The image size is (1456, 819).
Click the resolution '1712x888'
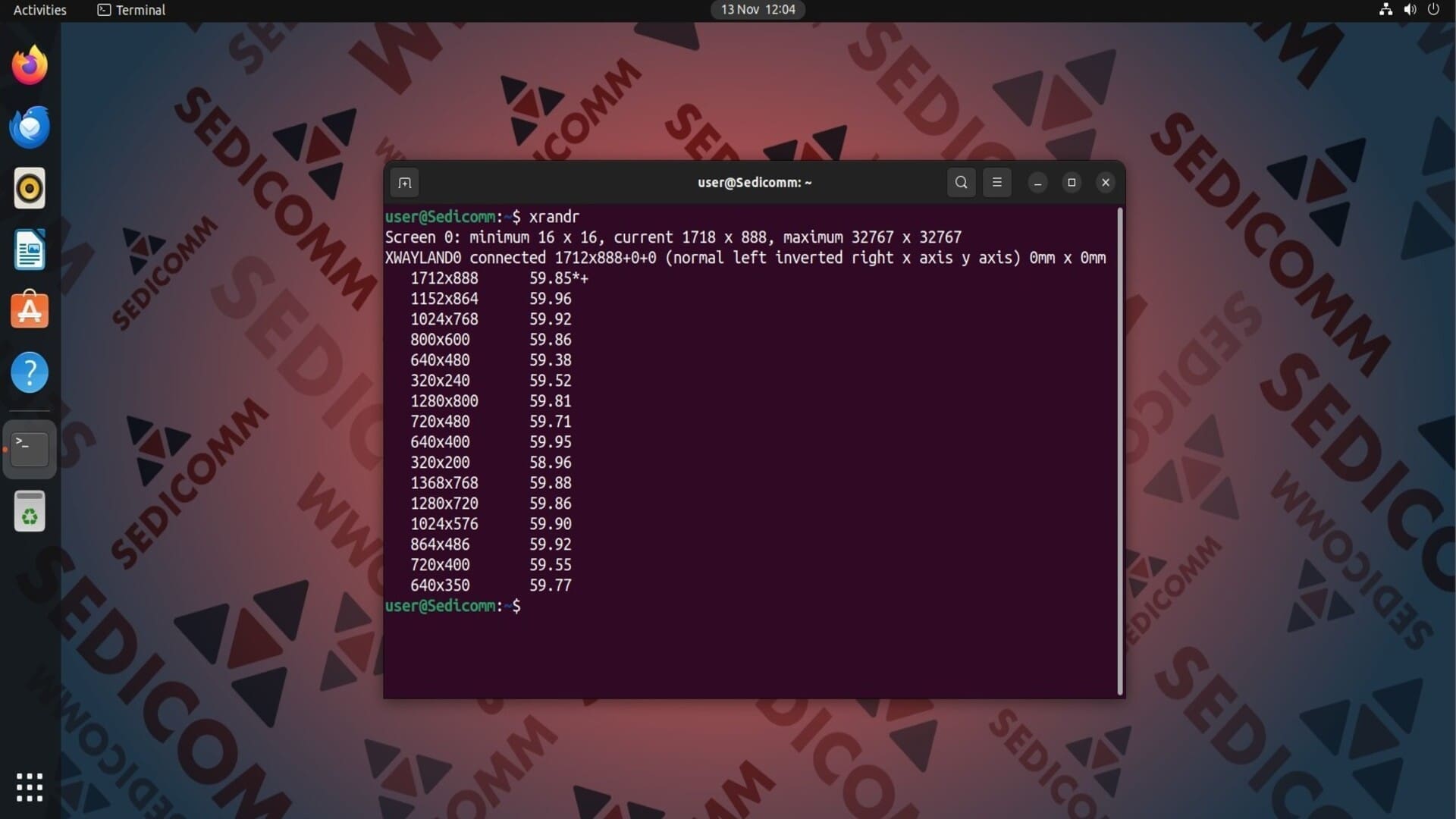[x=444, y=278]
